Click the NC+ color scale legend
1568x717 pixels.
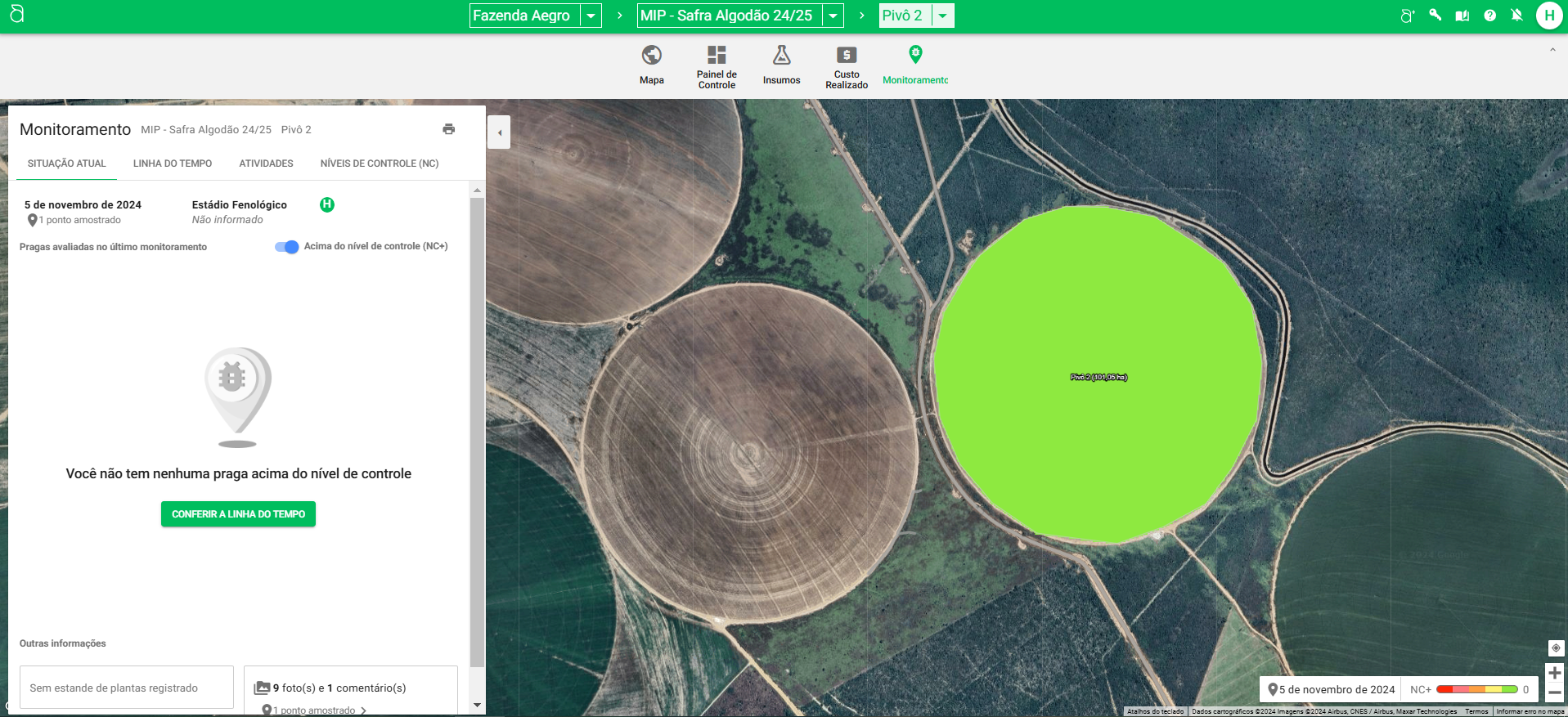point(1476,689)
